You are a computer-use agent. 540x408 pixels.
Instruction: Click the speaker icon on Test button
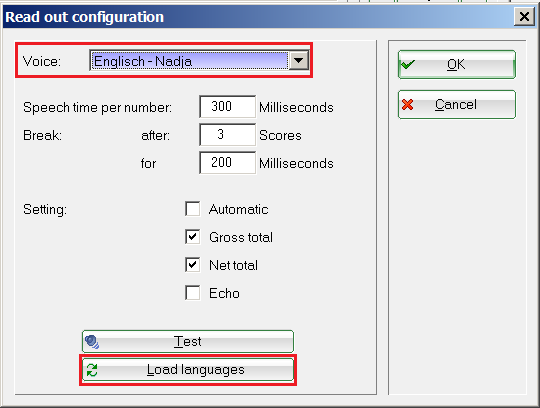coord(92,342)
